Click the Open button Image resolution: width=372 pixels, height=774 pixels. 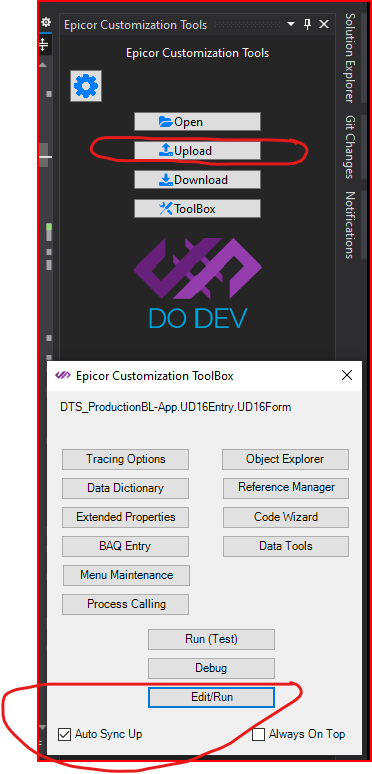197,122
